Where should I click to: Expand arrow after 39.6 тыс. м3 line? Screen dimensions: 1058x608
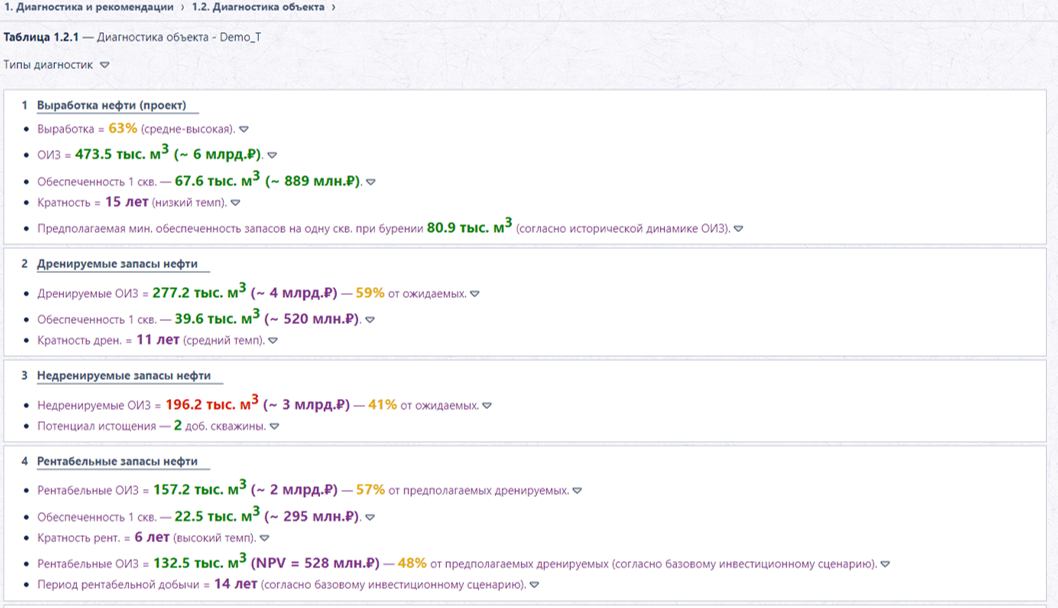pos(370,320)
